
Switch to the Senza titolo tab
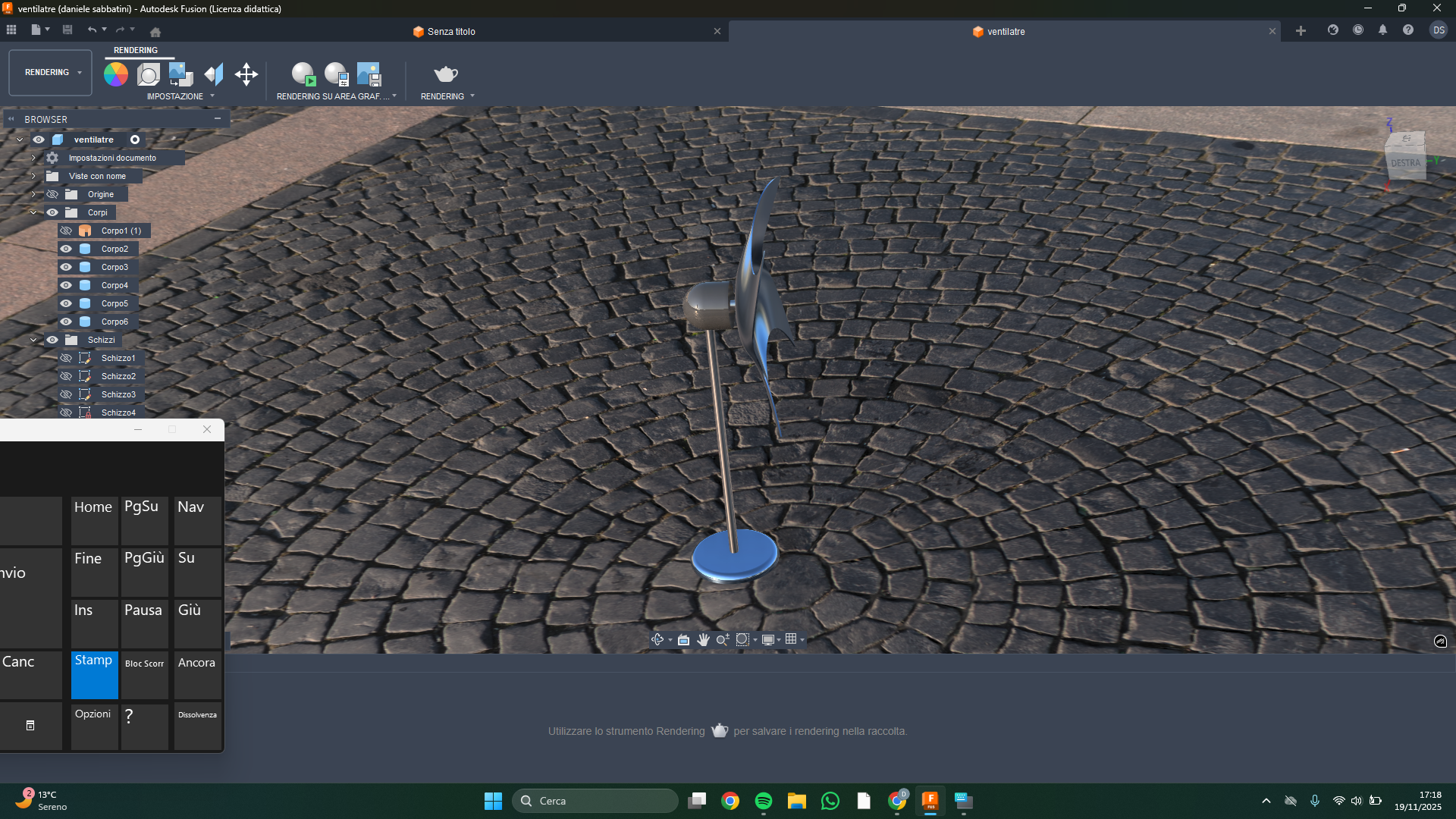coord(451,32)
